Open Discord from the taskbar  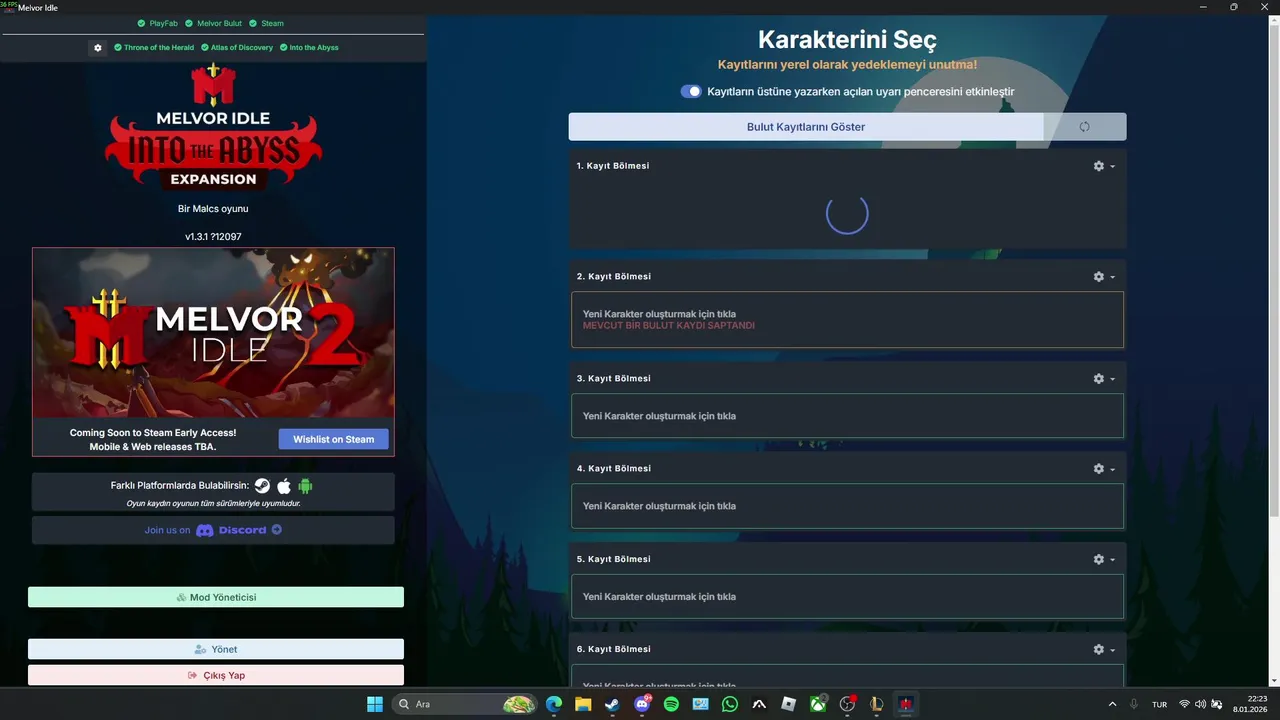click(642, 704)
